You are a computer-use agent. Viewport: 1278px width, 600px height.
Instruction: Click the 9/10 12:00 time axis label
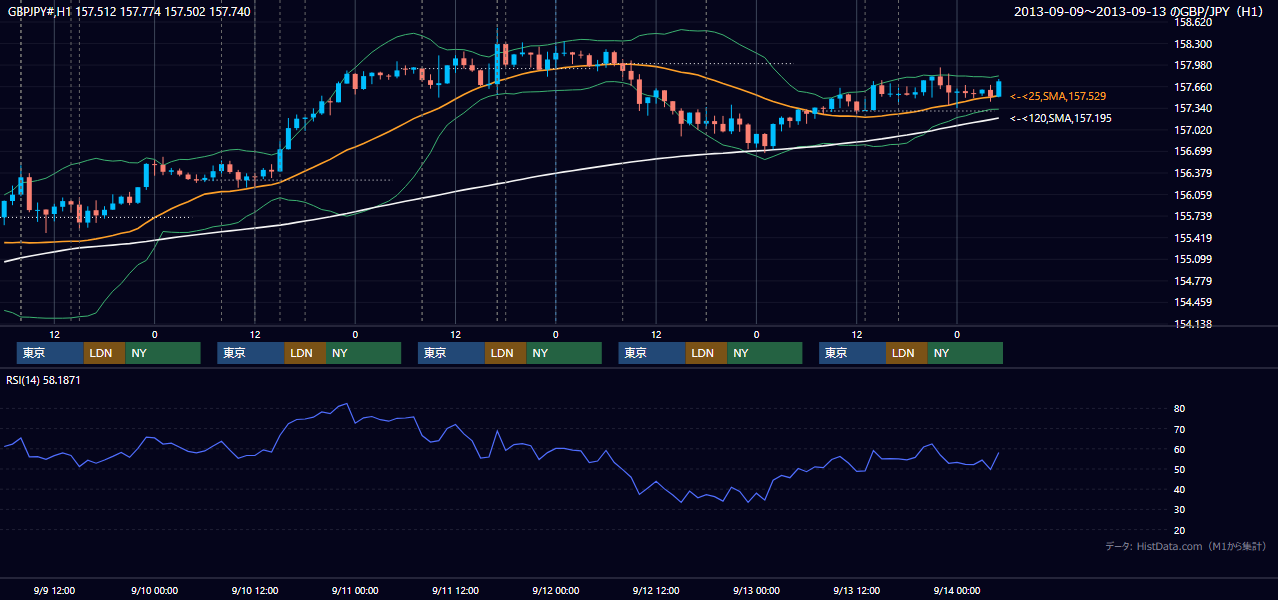[x=254, y=590]
